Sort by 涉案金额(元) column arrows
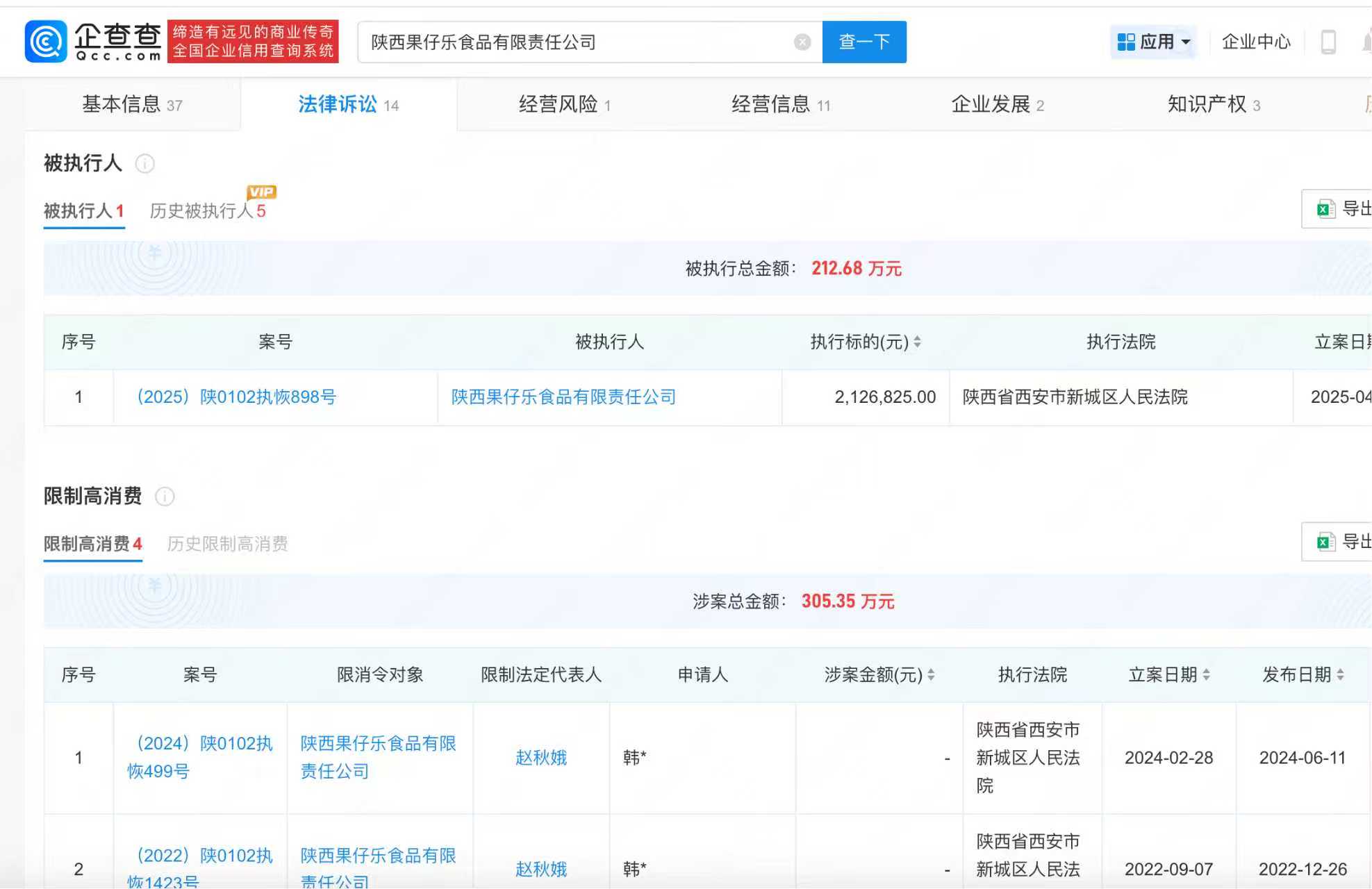Screen dimensions: 1372x889 [931, 674]
